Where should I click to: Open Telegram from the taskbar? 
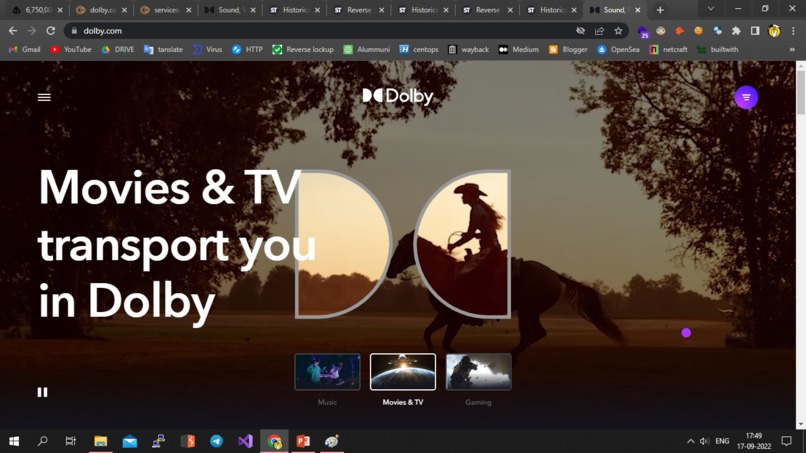216,441
